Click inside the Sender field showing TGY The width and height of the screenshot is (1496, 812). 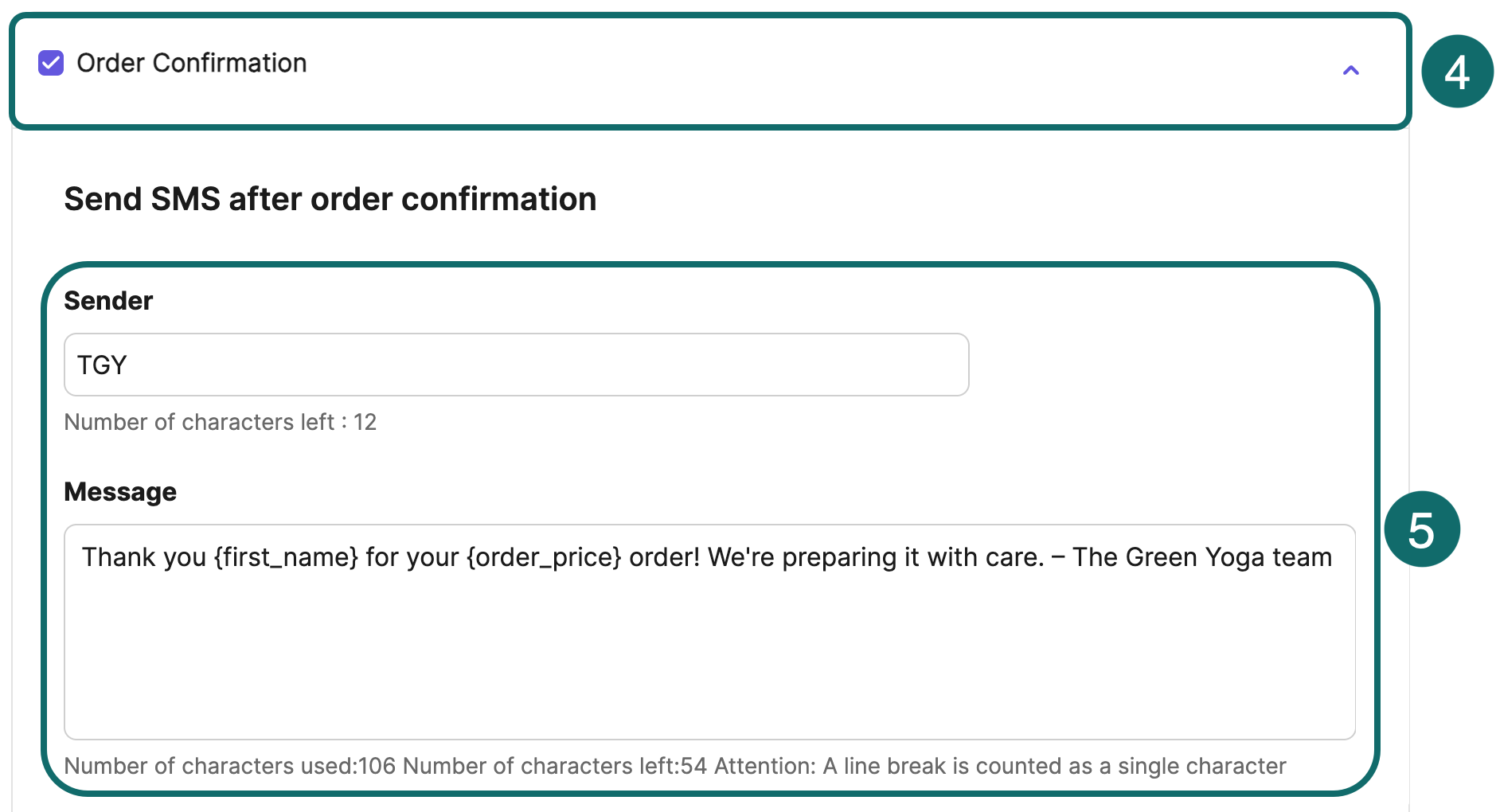[516, 365]
